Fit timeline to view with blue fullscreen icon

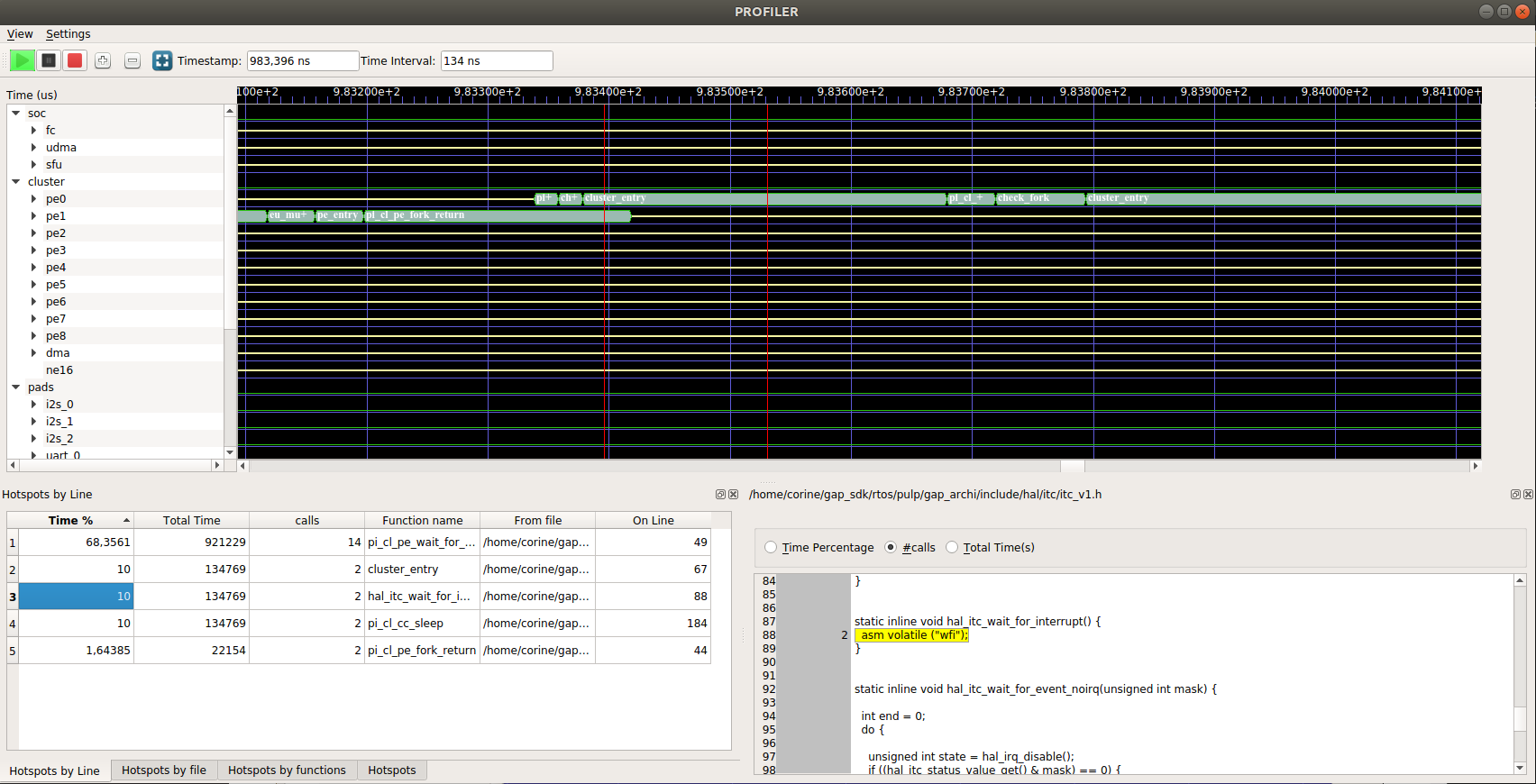[162, 60]
